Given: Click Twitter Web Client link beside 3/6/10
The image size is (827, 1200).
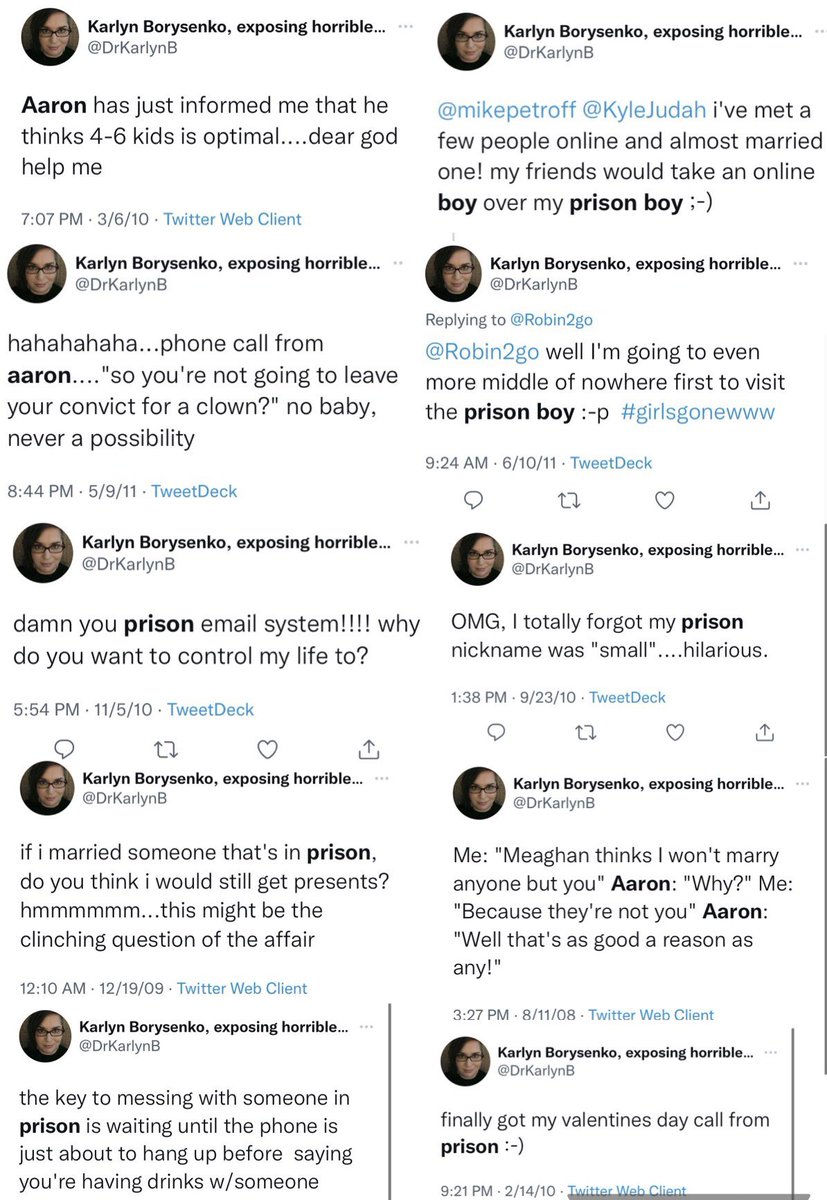Looking at the screenshot, I should point(232,219).
